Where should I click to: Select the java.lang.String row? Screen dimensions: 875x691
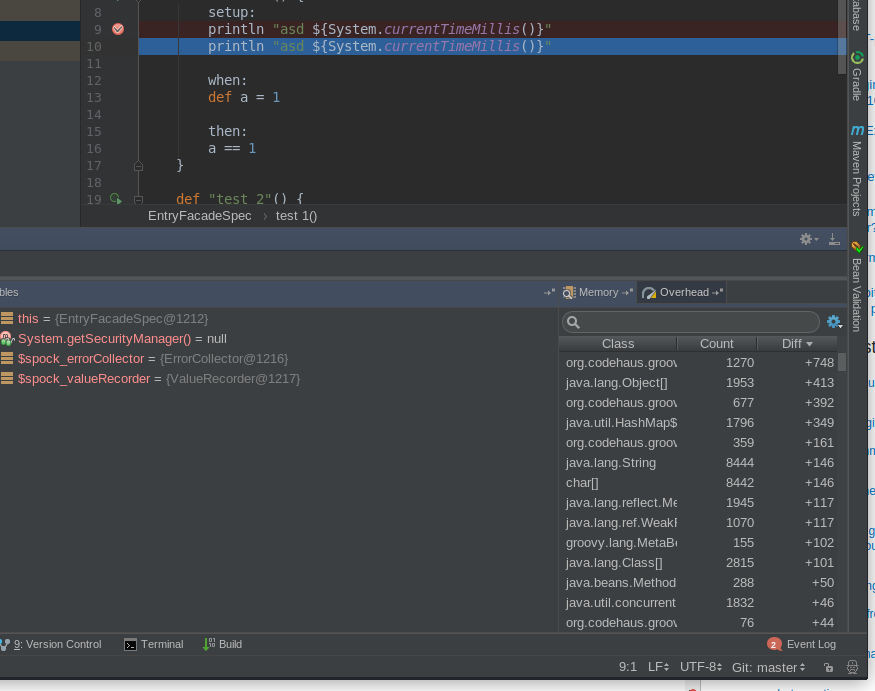click(698, 463)
